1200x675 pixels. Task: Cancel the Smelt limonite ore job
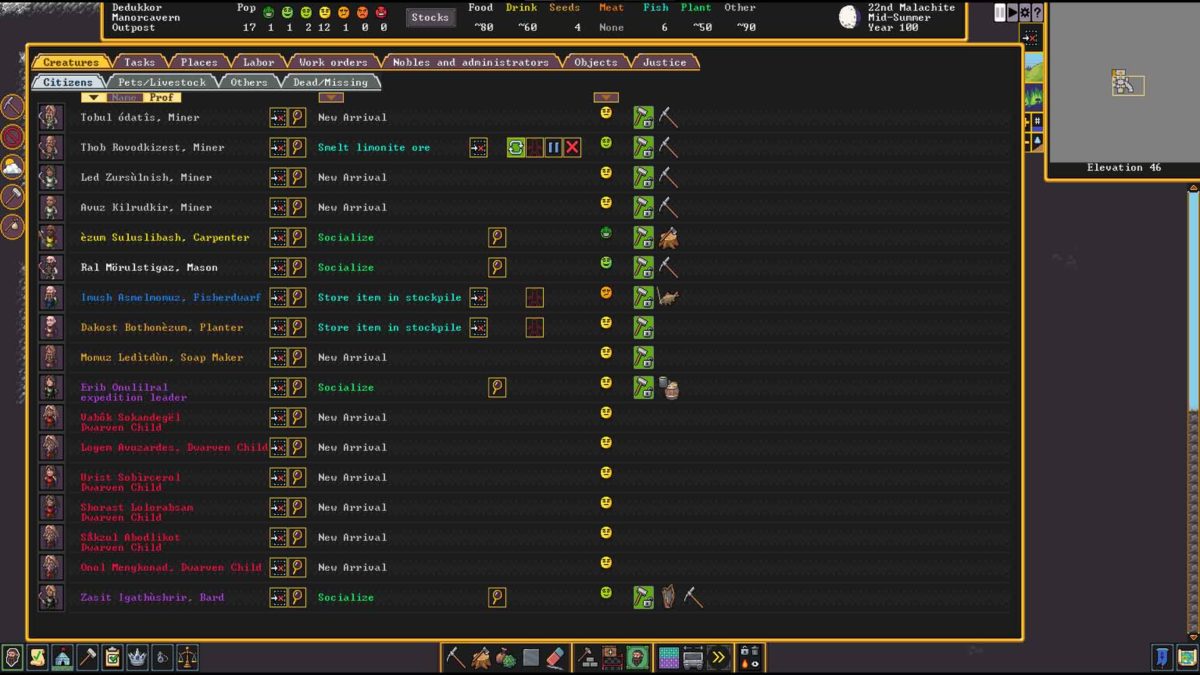pyautogui.click(x=572, y=148)
